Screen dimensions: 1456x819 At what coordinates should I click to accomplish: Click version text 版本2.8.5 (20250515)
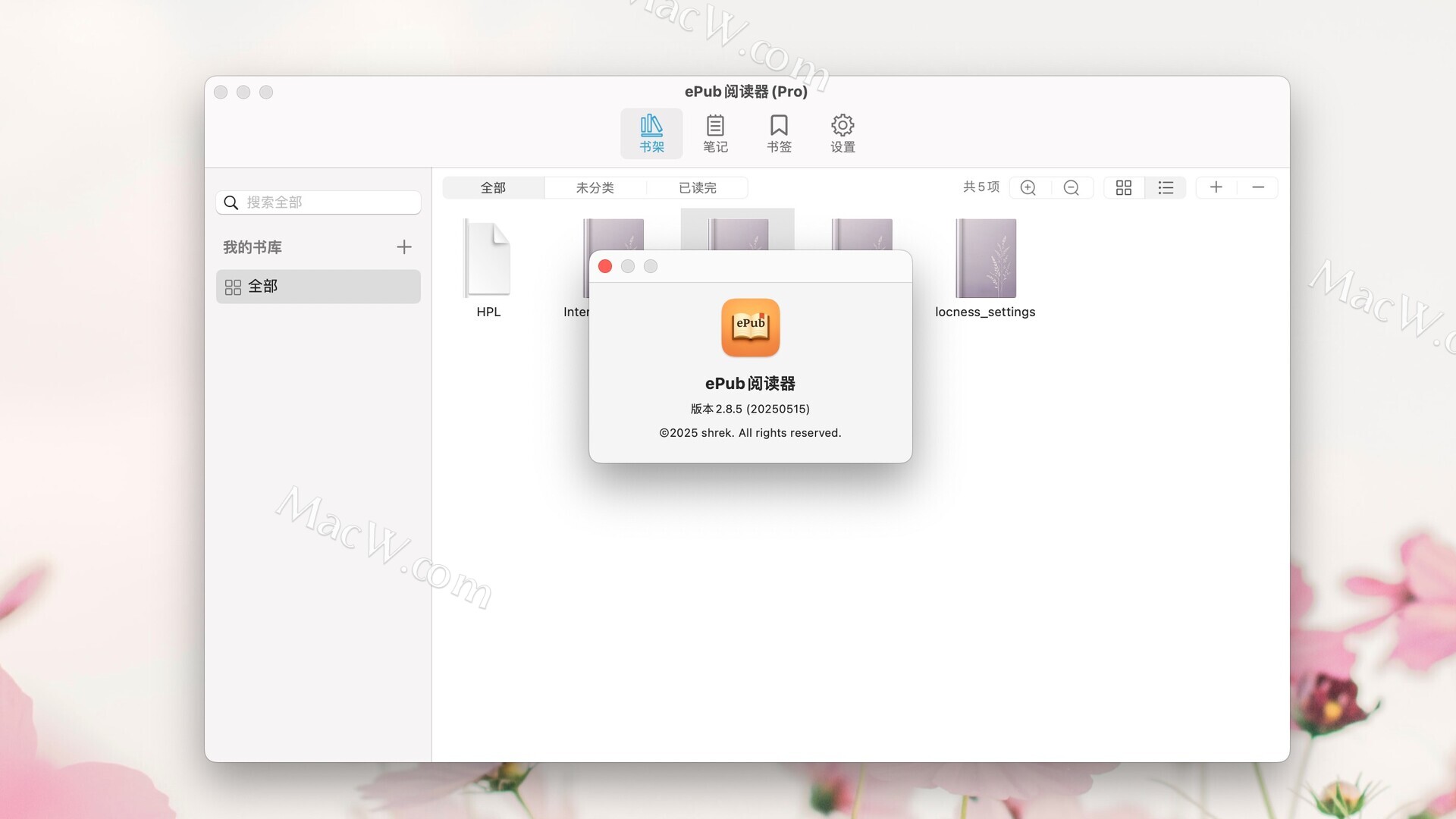point(750,409)
